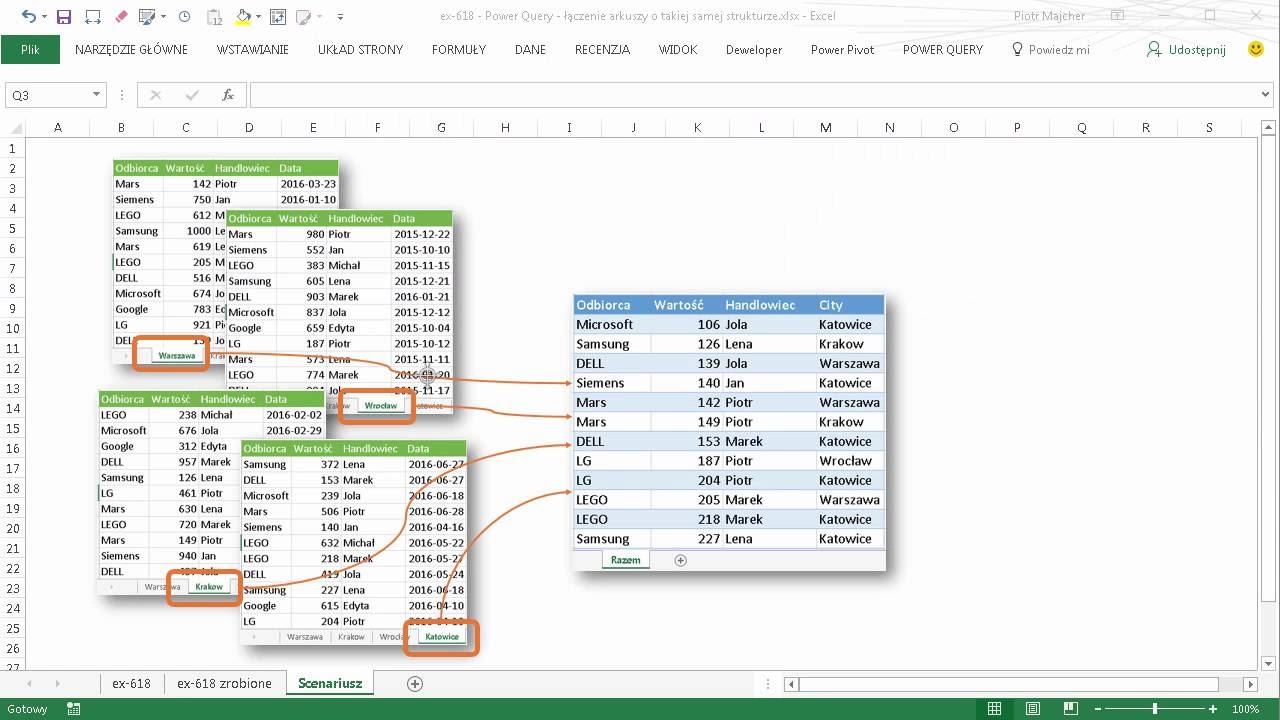Open the Undo history dropdown arrow

[x=43, y=17]
